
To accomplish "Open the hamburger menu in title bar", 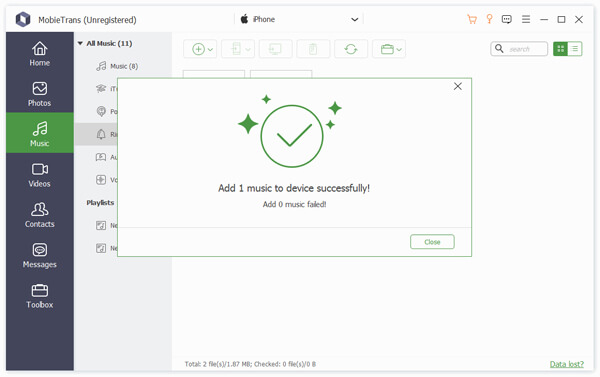I will 526,19.
